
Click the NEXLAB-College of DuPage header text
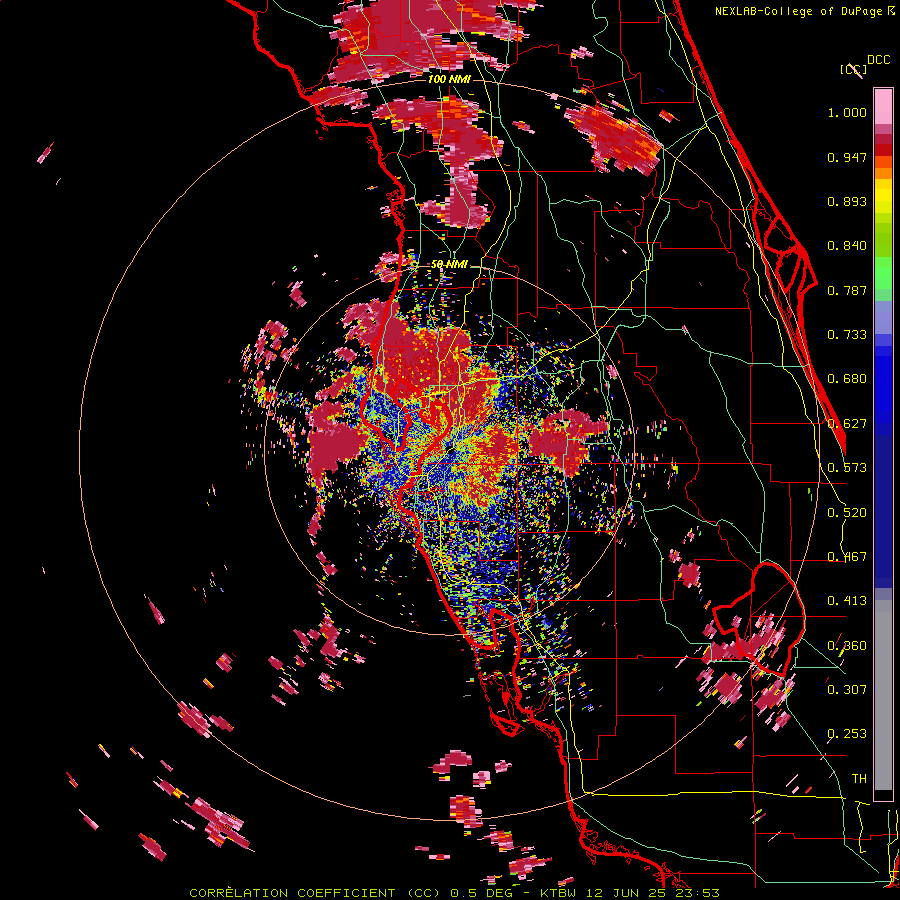click(804, 11)
